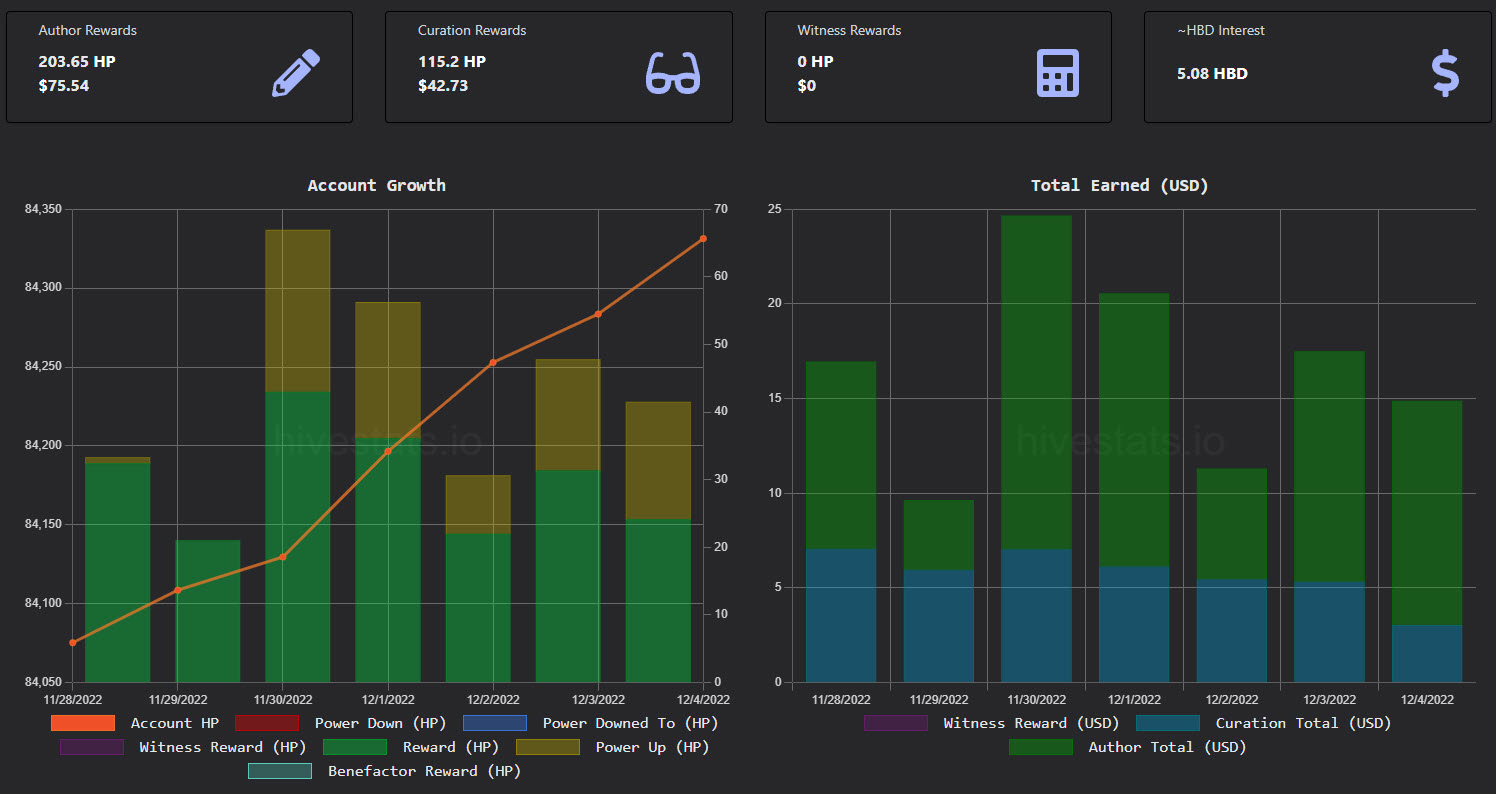Click the 0 HP witness rewards value
The width and height of the screenshot is (1496, 794).
tap(815, 62)
